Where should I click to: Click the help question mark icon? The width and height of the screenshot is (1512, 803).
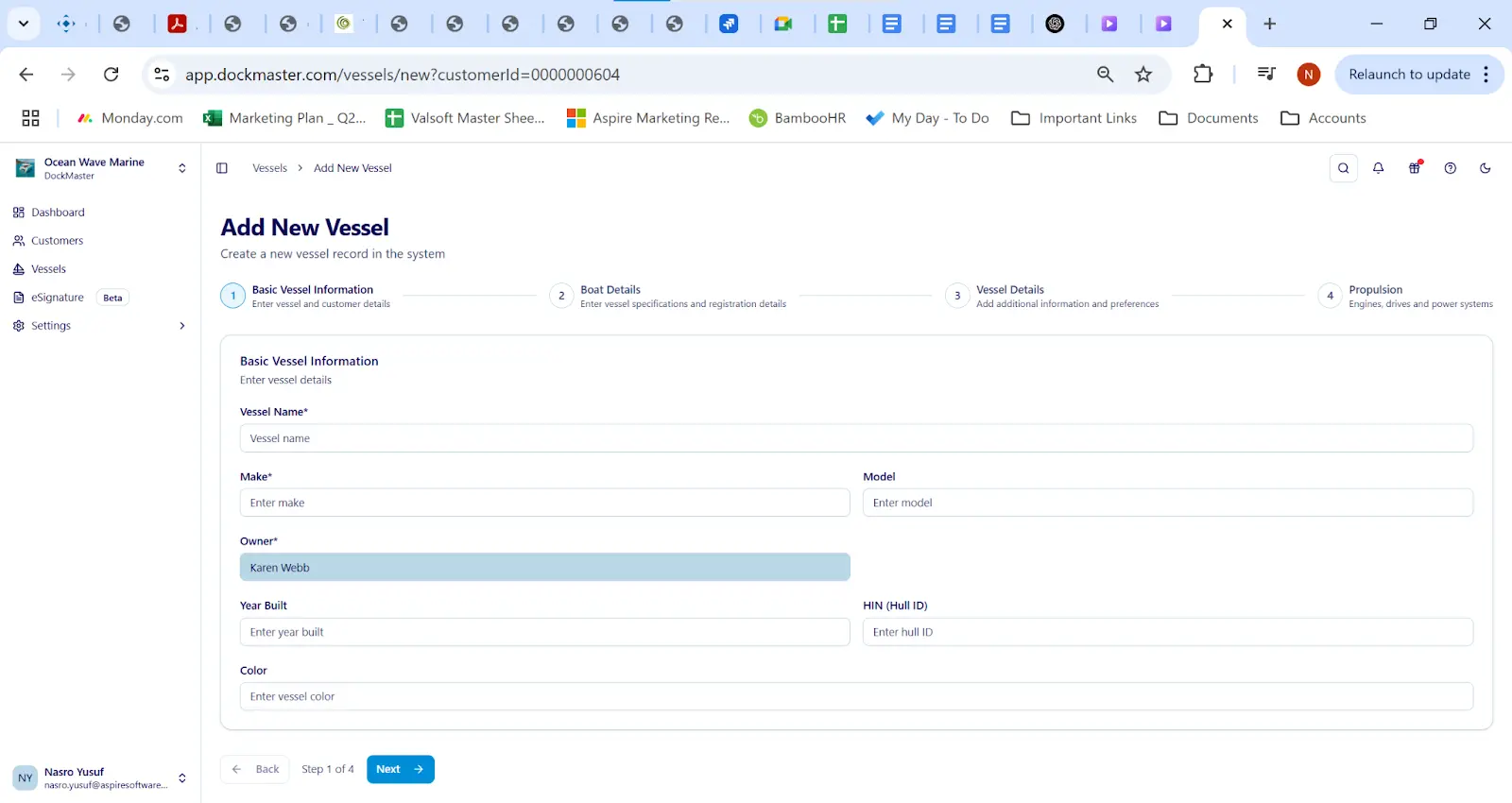pos(1450,168)
